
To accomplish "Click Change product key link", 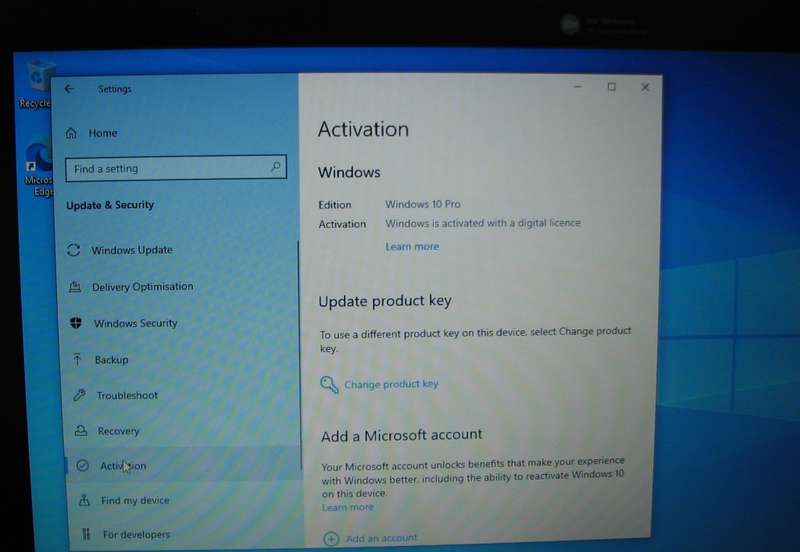I will pos(391,384).
